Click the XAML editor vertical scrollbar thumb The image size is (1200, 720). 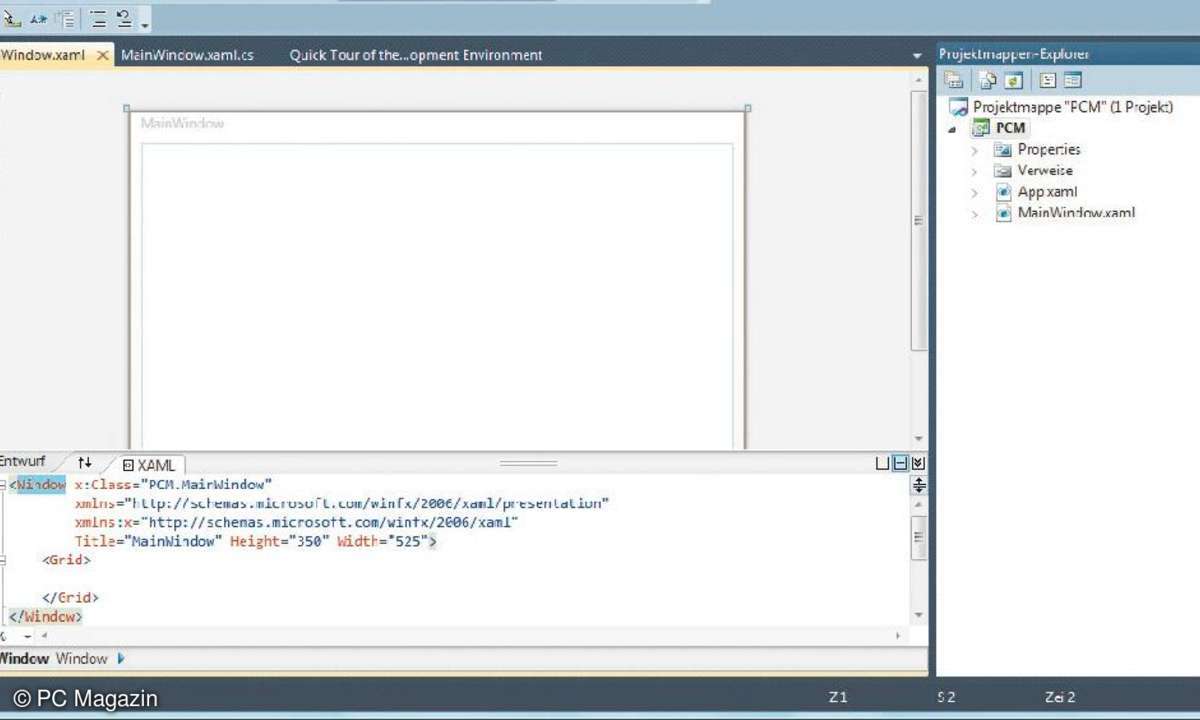point(919,539)
